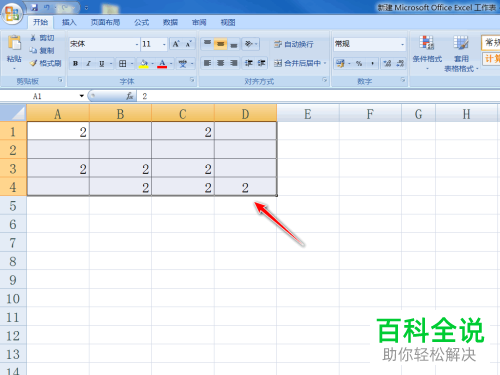This screenshot has width=500, height=375.
Task: Switch to the 插入 (Insert) tab
Action: pyautogui.click(x=69, y=22)
